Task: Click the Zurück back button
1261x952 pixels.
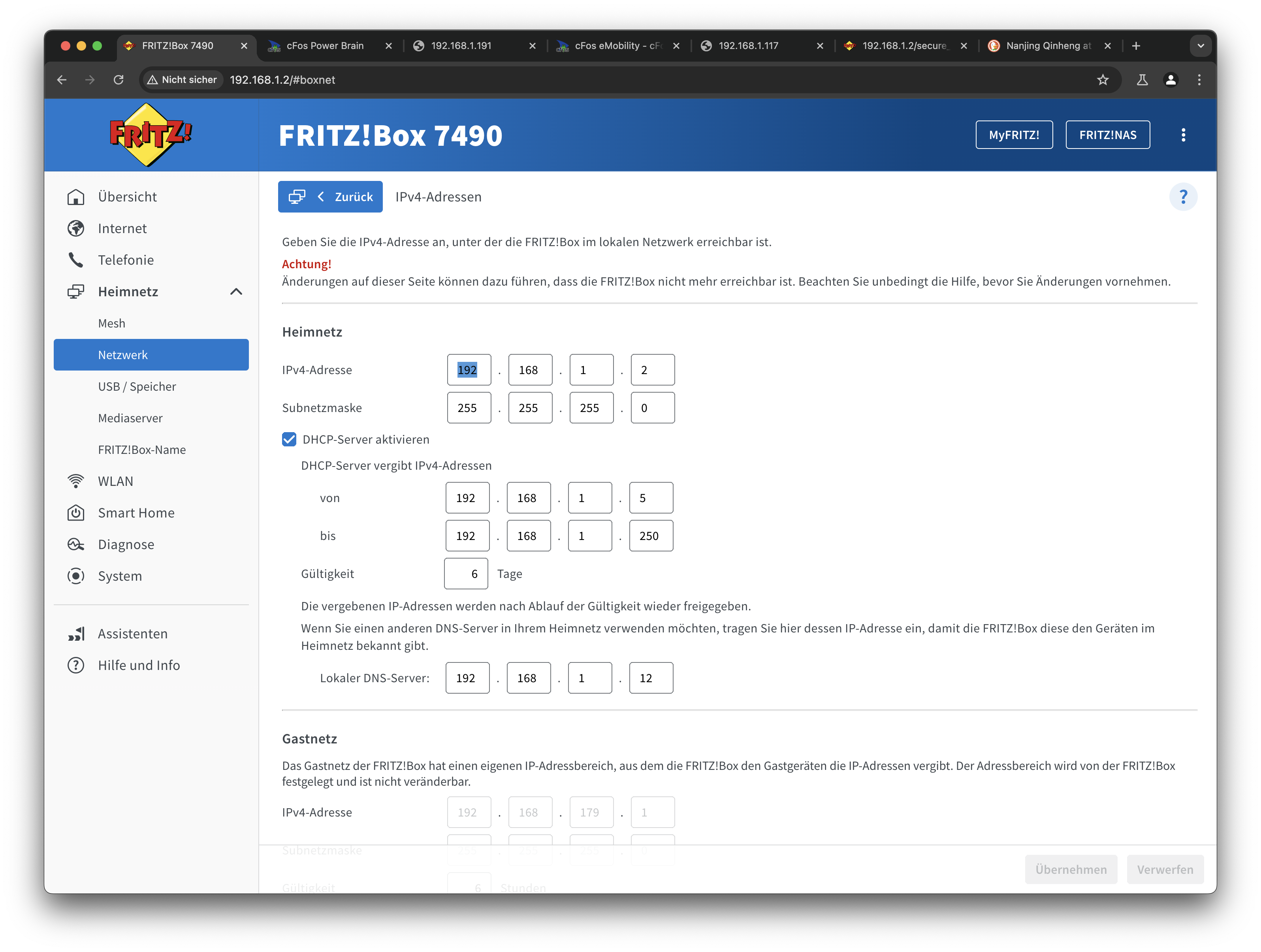Action: pyautogui.click(x=331, y=197)
